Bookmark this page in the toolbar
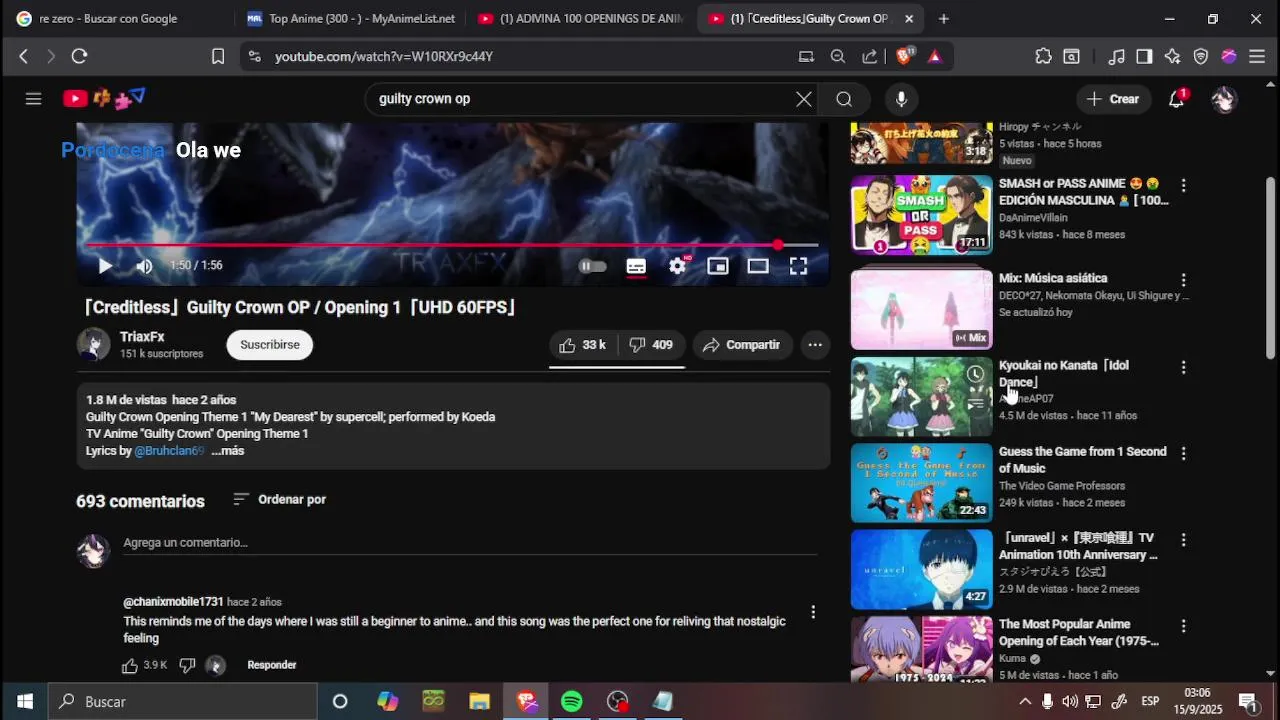 click(218, 57)
